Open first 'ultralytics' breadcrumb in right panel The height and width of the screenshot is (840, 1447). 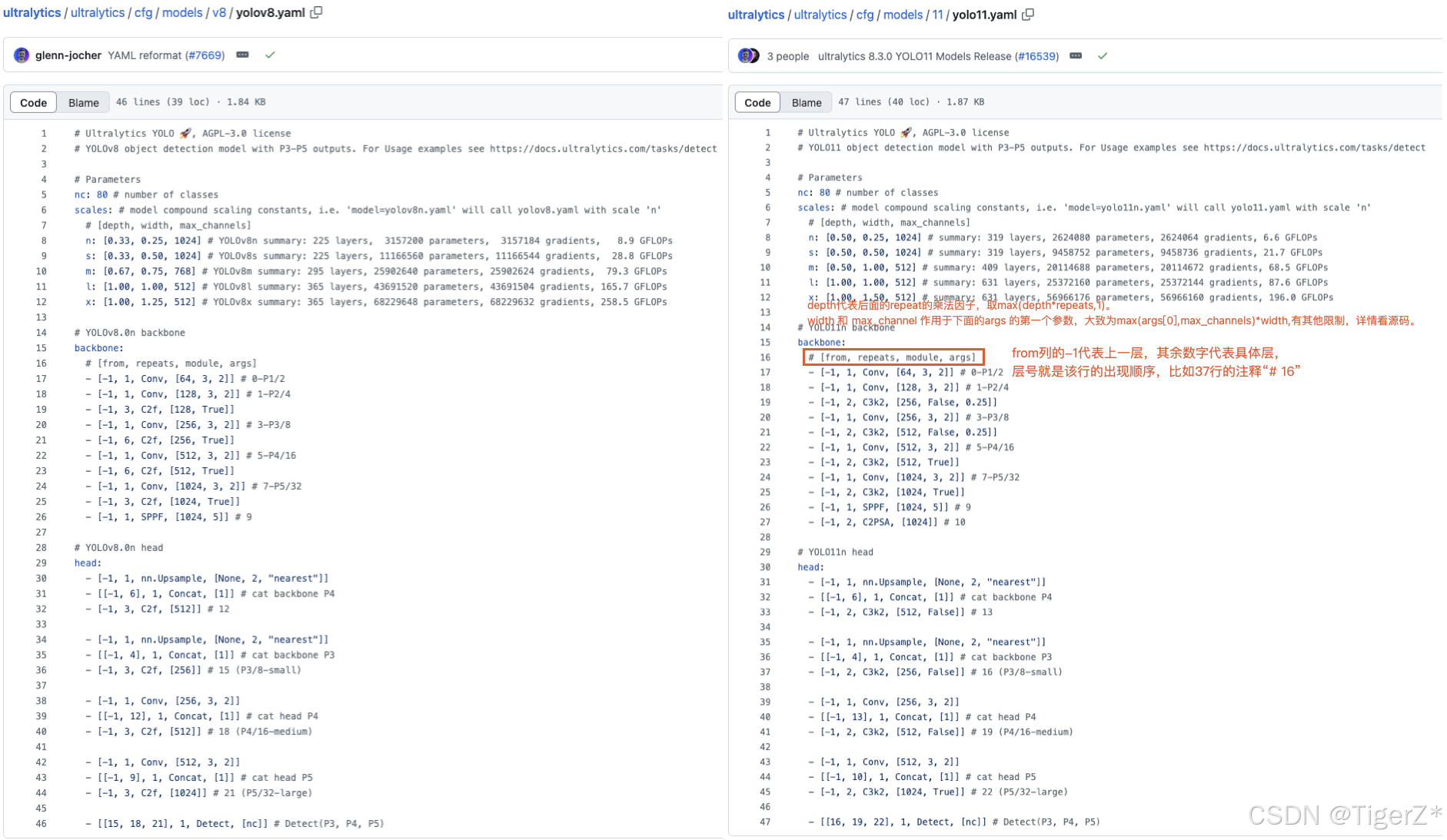[x=756, y=15]
